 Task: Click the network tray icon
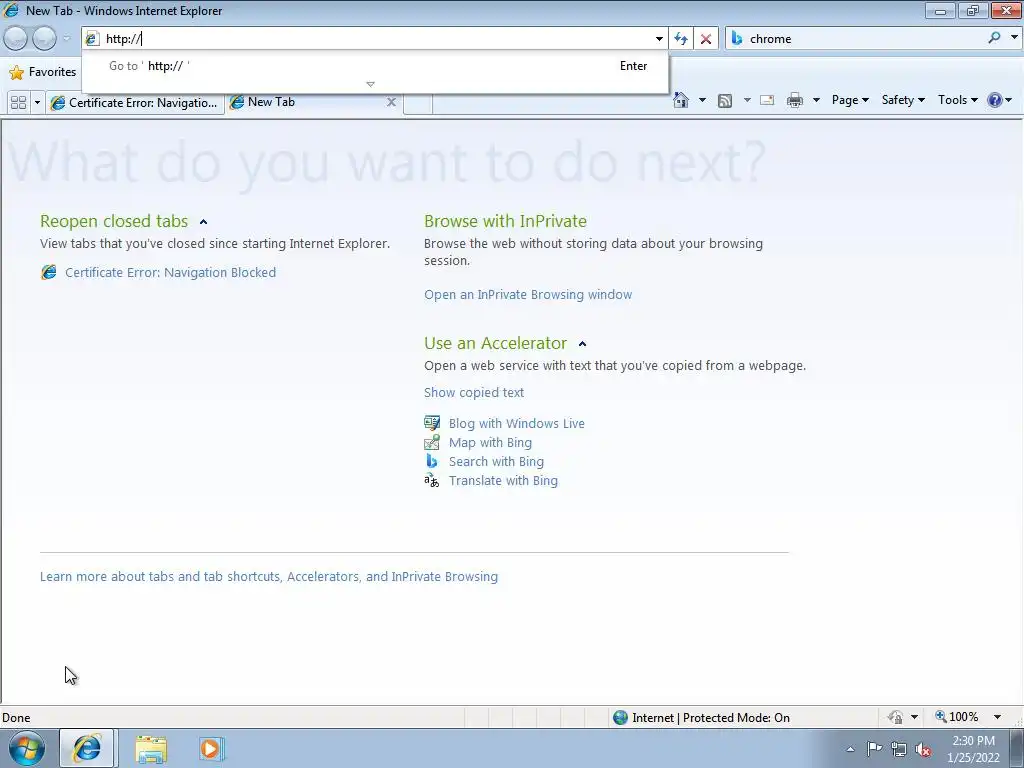coord(899,749)
